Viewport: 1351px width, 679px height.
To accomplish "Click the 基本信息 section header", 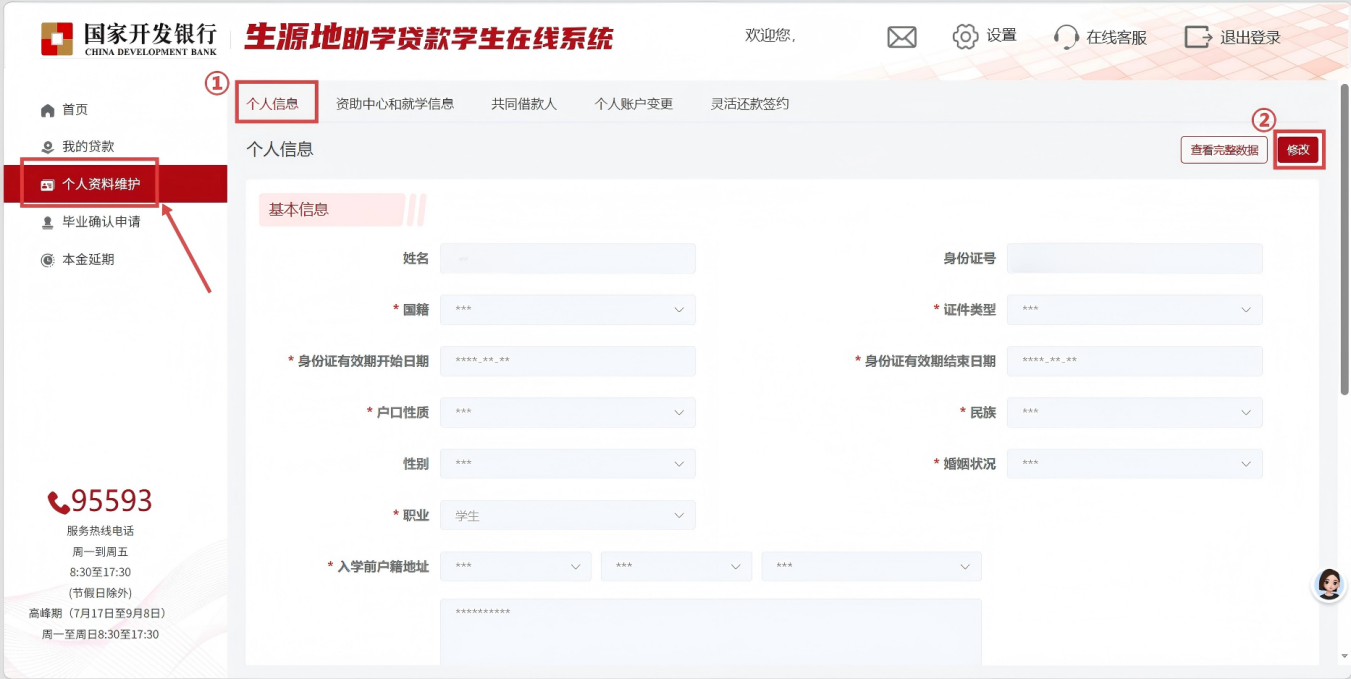I will [x=299, y=210].
